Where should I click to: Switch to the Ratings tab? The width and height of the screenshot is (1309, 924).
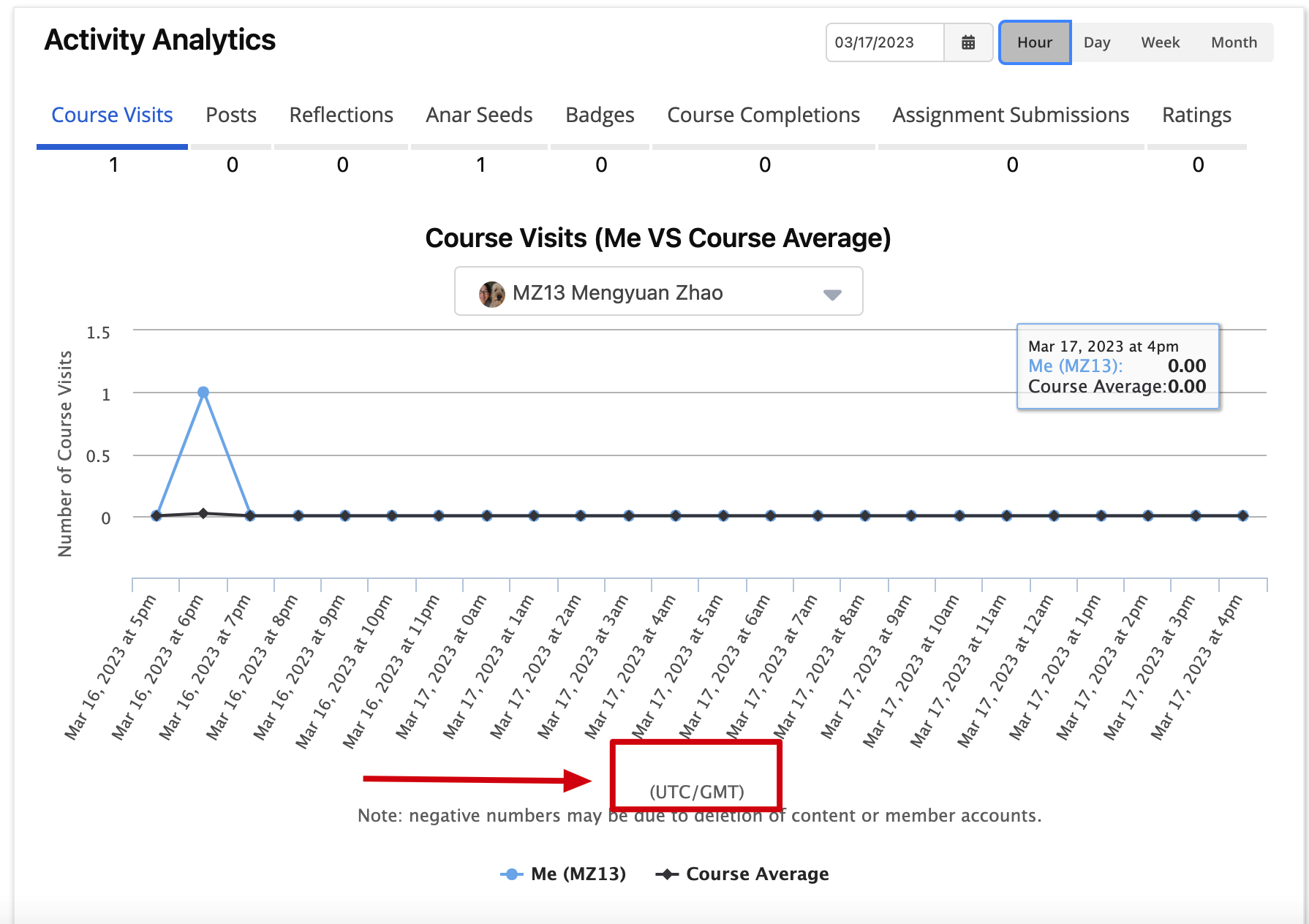[x=1196, y=115]
